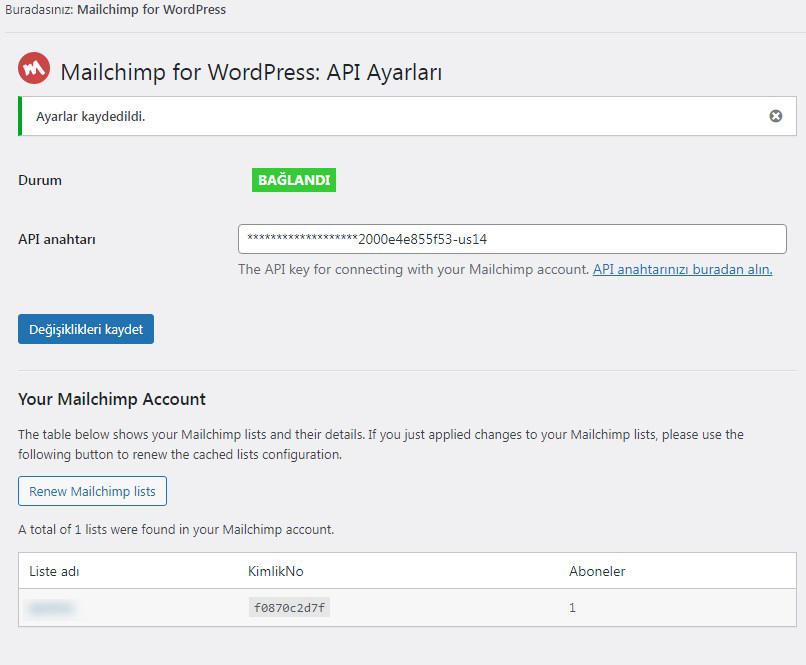Image resolution: width=806 pixels, height=665 pixels.
Task: Dismiss the 'Ayarlar kaydedildi' notice
Action: (x=776, y=116)
